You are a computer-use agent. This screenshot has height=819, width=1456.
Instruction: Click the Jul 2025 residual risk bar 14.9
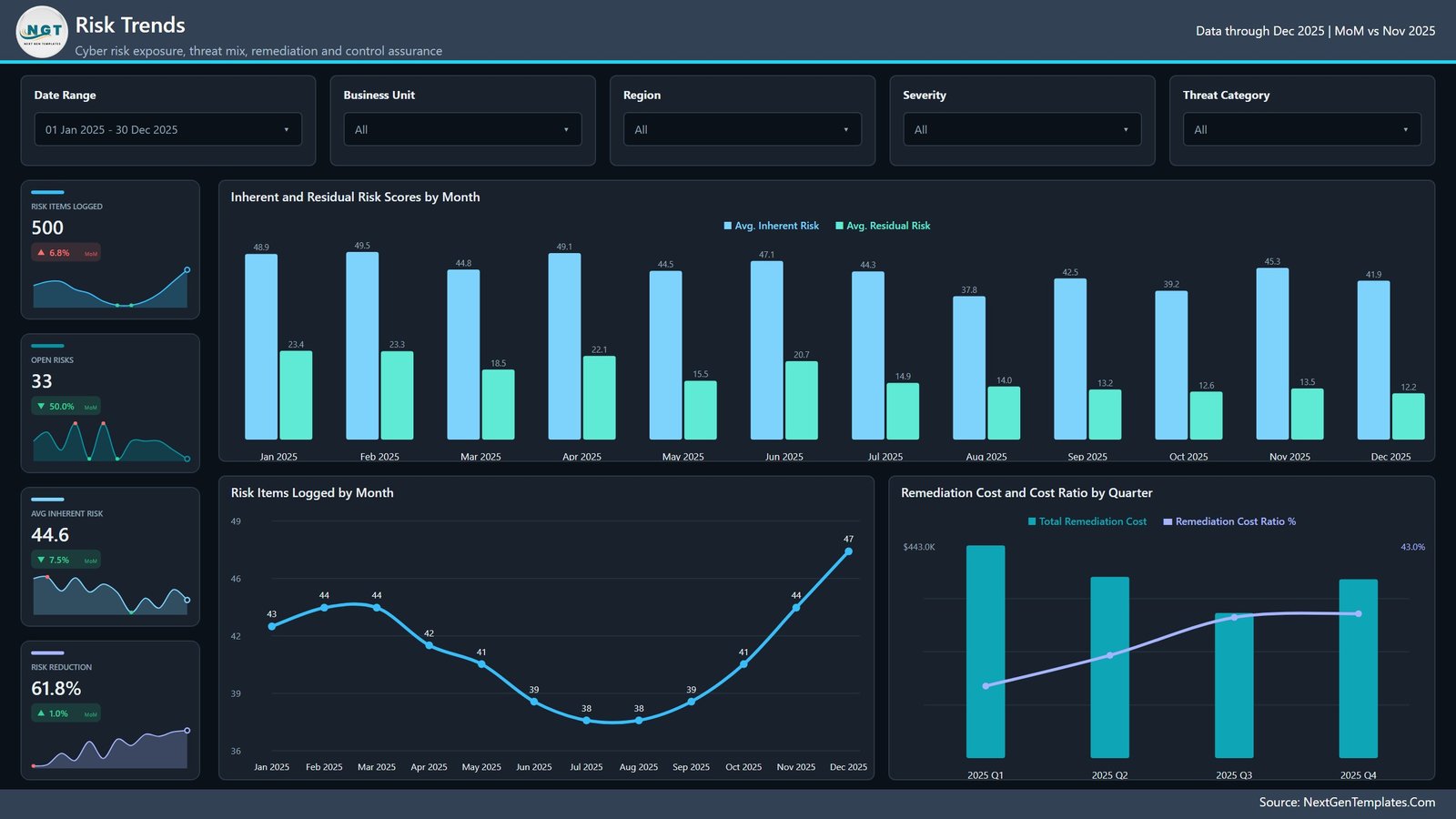click(903, 411)
